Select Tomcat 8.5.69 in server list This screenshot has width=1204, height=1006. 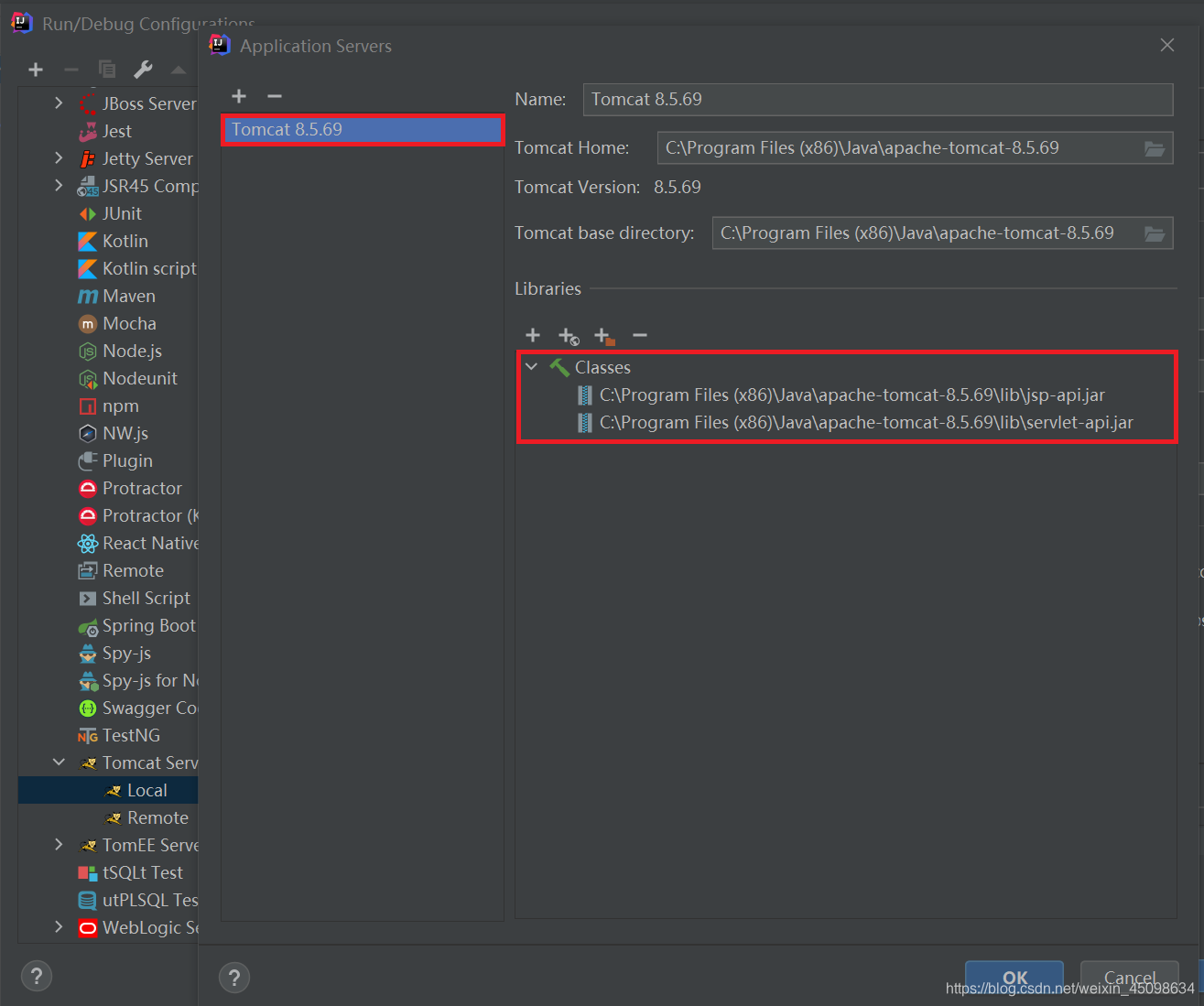click(363, 130)
